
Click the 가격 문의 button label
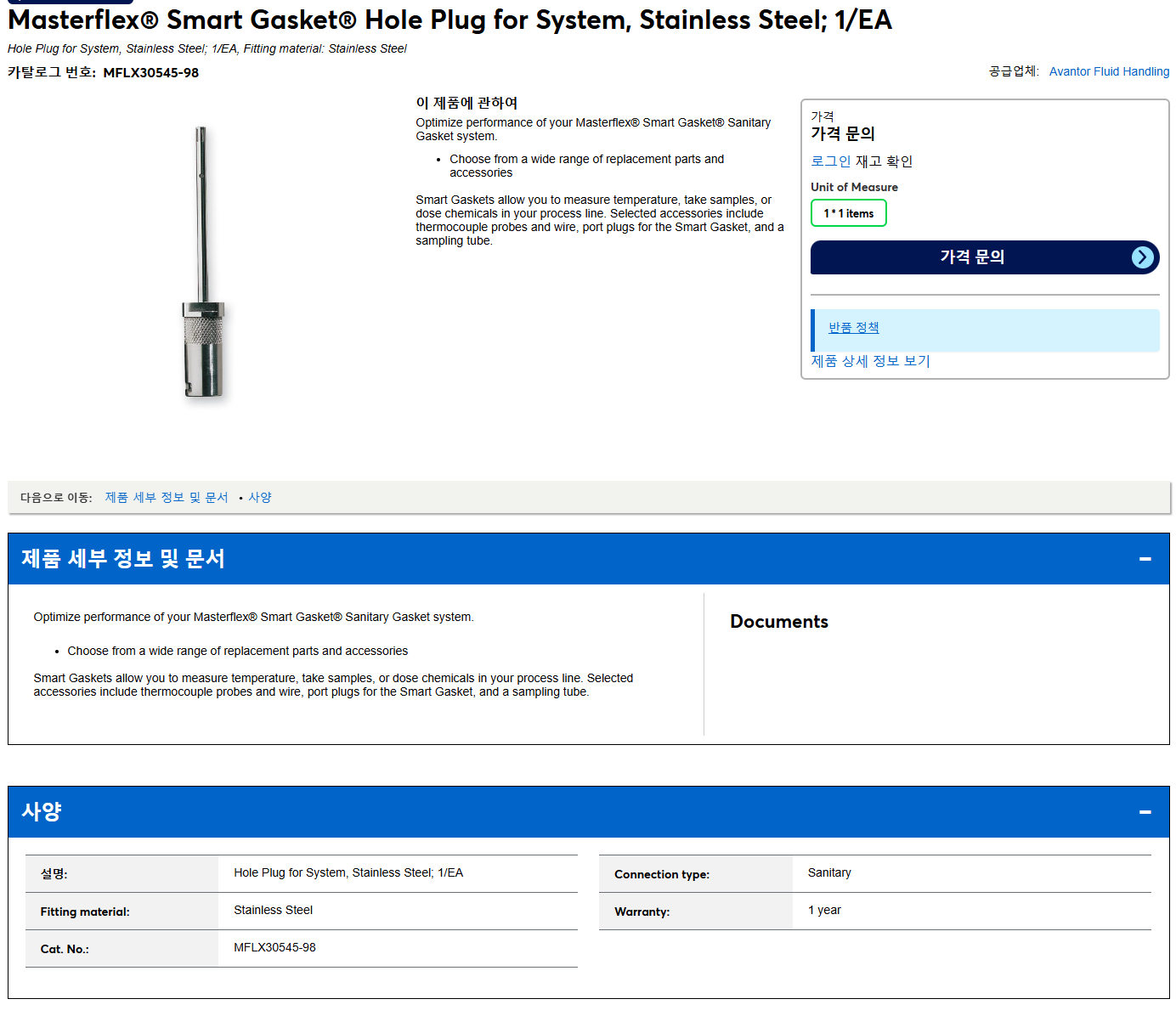(972, 257)
